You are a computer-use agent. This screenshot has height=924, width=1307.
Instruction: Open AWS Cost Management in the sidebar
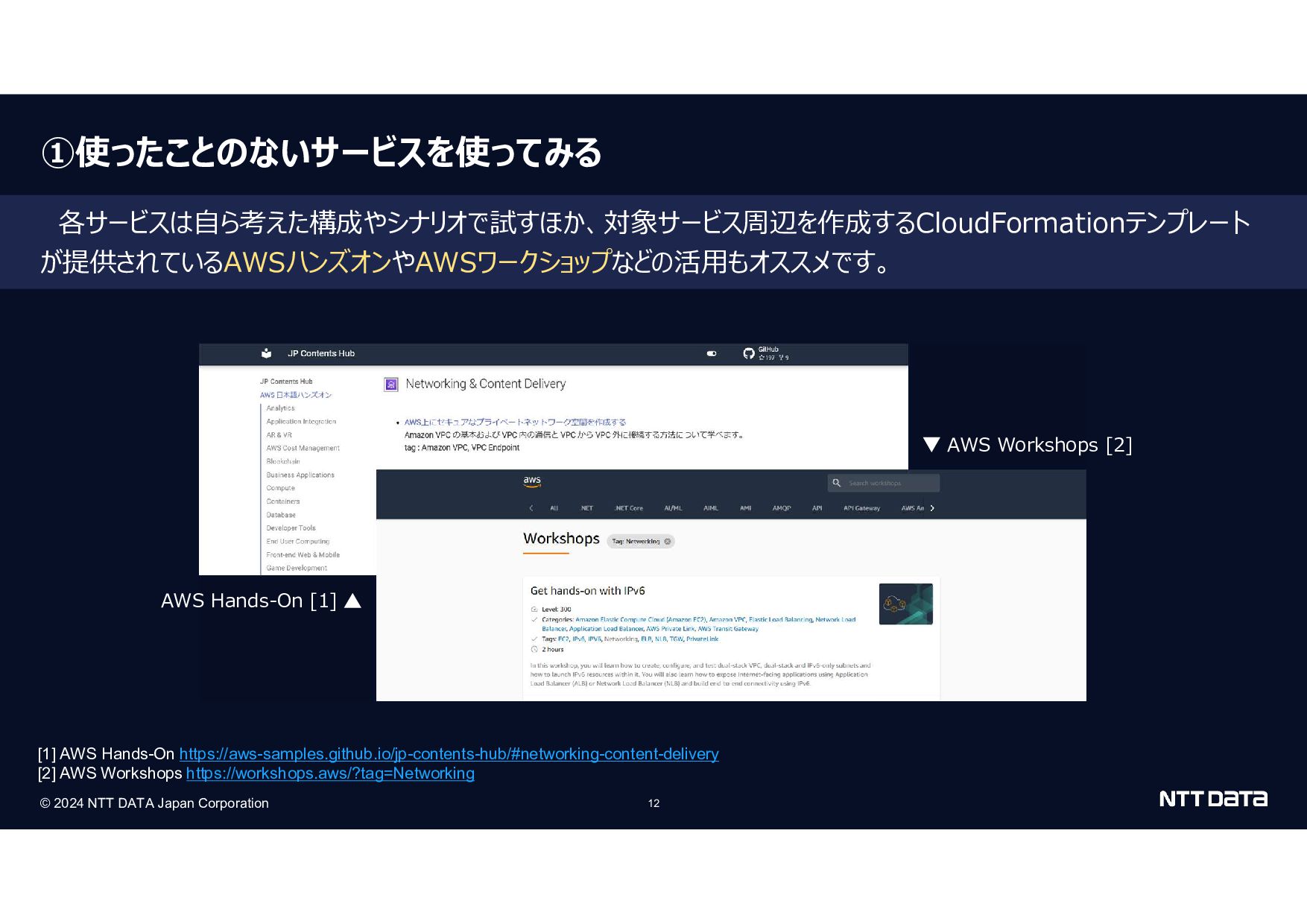[x=303, y=449]
